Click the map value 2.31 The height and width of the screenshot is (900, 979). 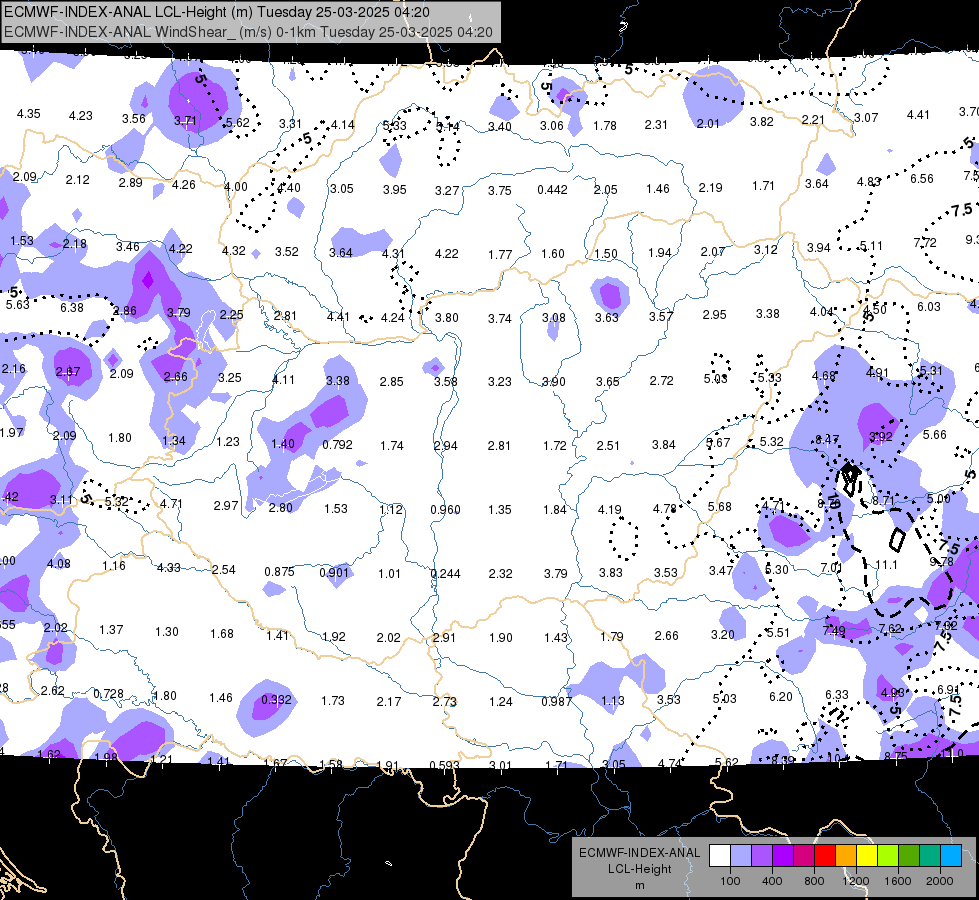pos(656,125)
